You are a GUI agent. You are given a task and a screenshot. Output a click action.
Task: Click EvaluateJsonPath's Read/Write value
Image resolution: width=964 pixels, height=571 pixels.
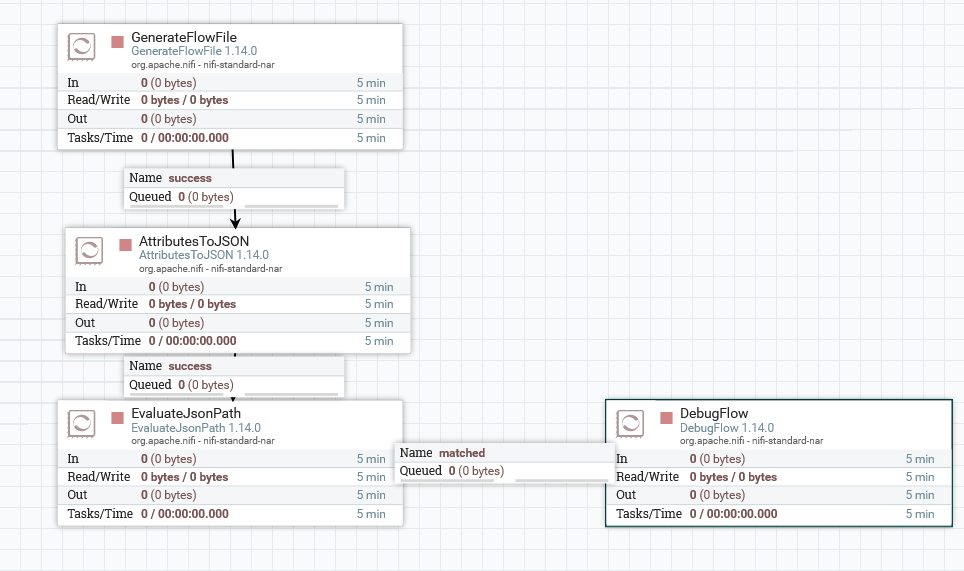[184, 477]
